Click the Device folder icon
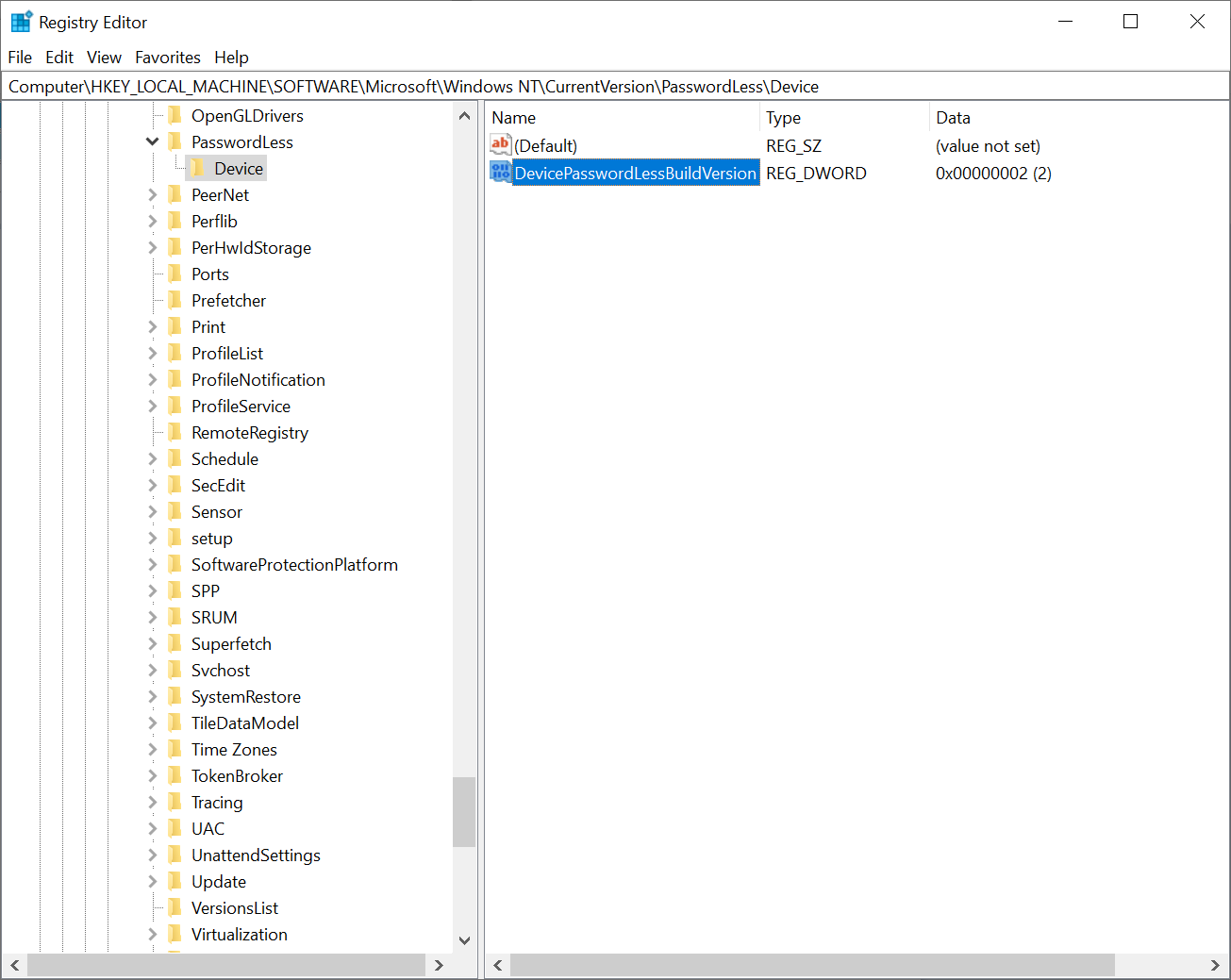1231x980 pixels. [197, 169]
